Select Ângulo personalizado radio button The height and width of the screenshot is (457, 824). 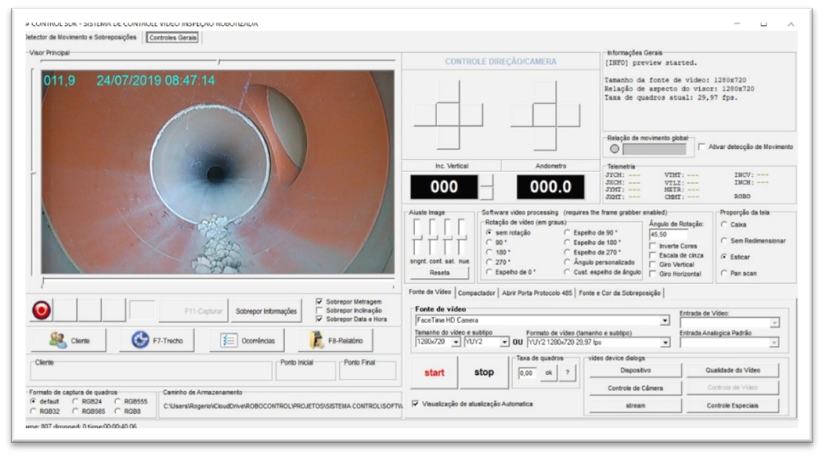[x=567, y=262]
